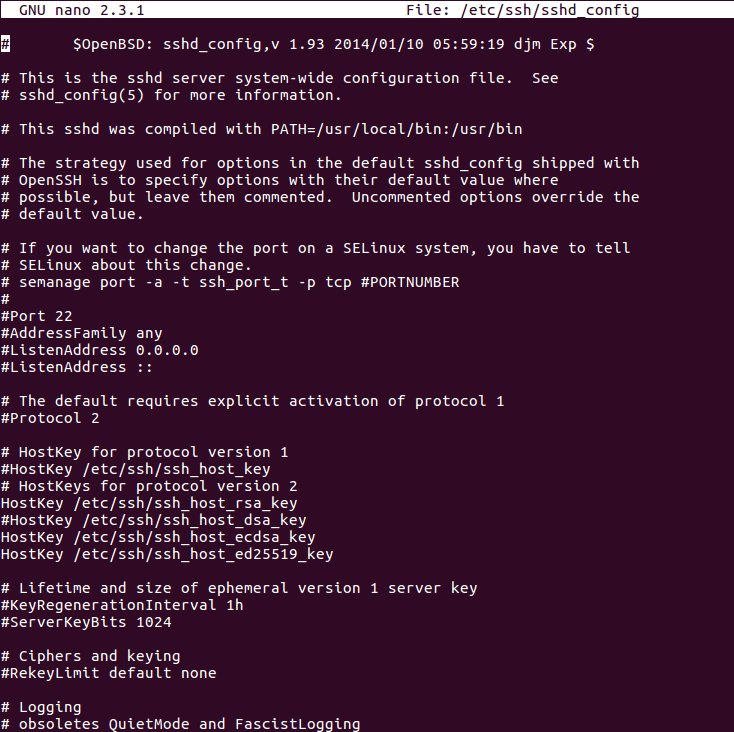Screen dimensions: 734x732
Task: Place cursor on '#RekeyLimit default none' line
Action: tap(108, 673)
